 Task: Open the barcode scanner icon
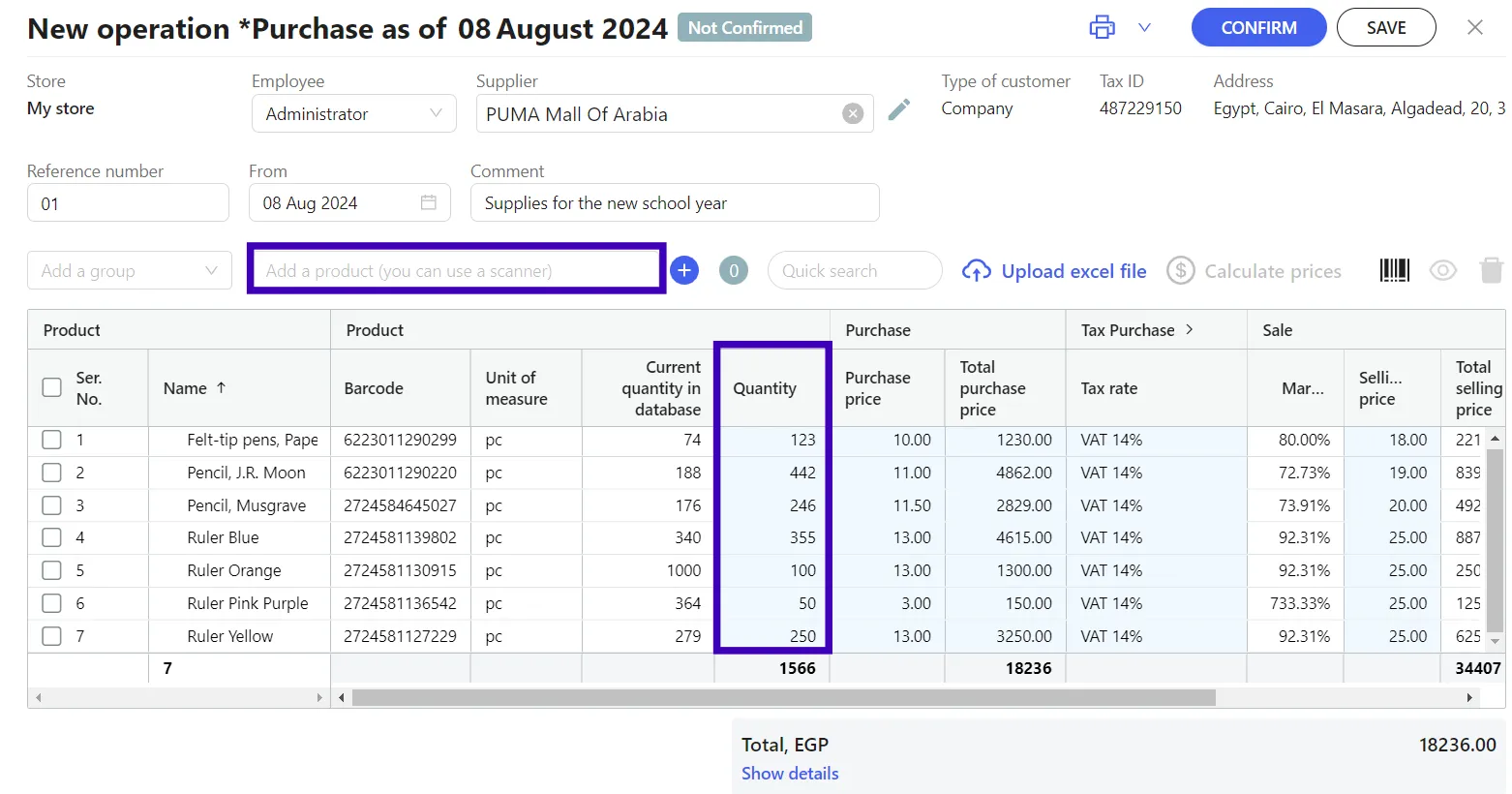coord(1394,270)
